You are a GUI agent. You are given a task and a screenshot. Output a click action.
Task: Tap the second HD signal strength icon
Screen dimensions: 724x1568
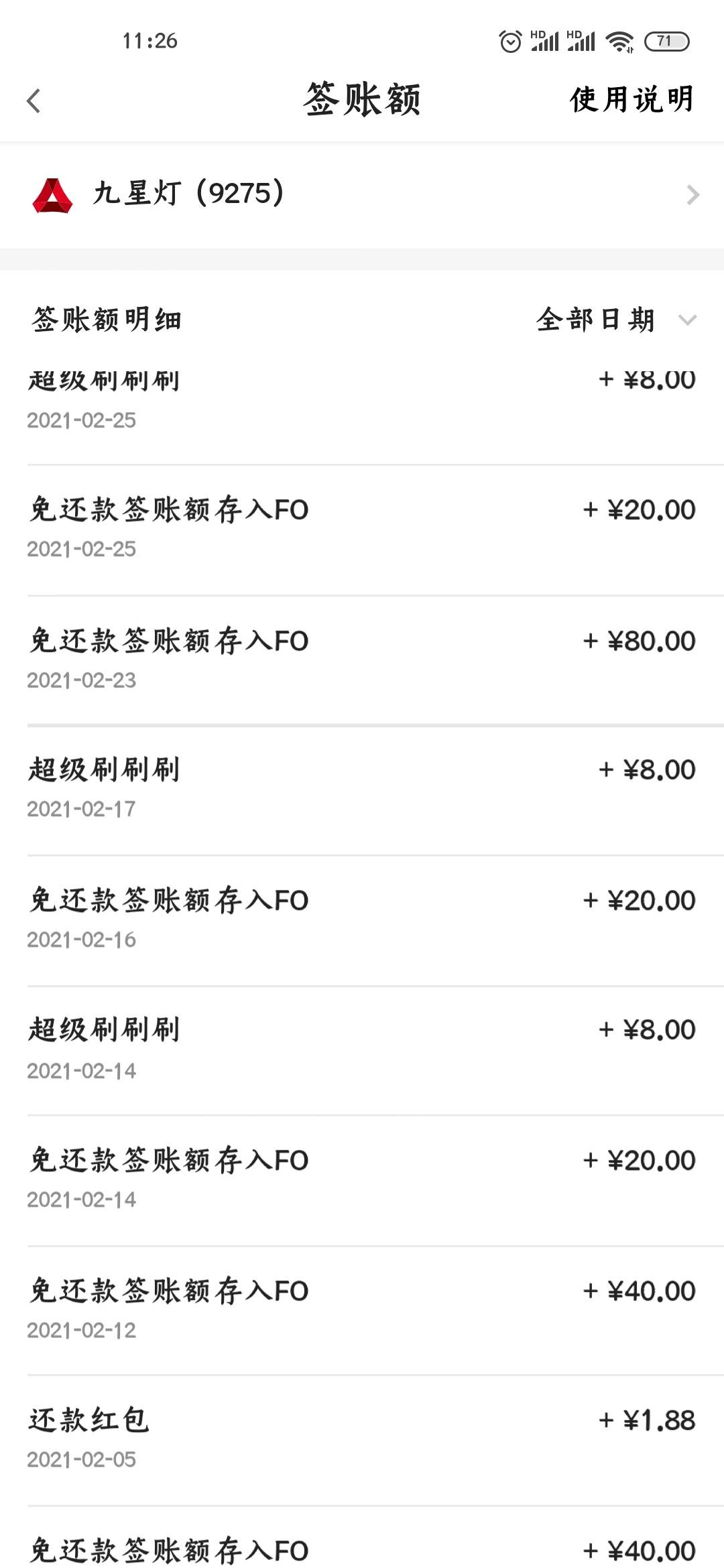[x=581, y=41]
